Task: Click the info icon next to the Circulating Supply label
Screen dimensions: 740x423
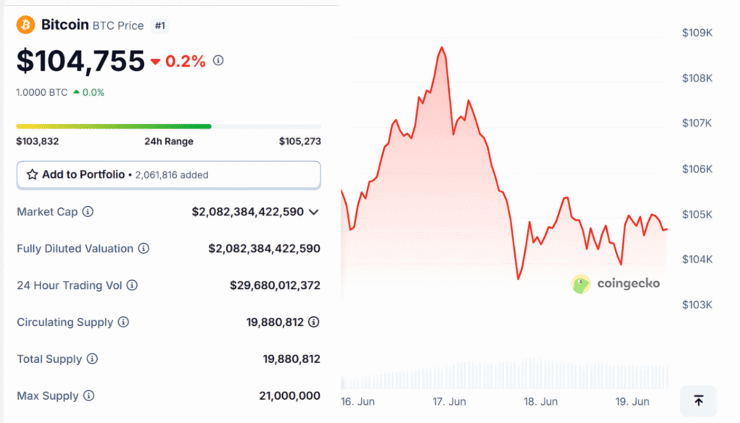Action: (123, 322)
